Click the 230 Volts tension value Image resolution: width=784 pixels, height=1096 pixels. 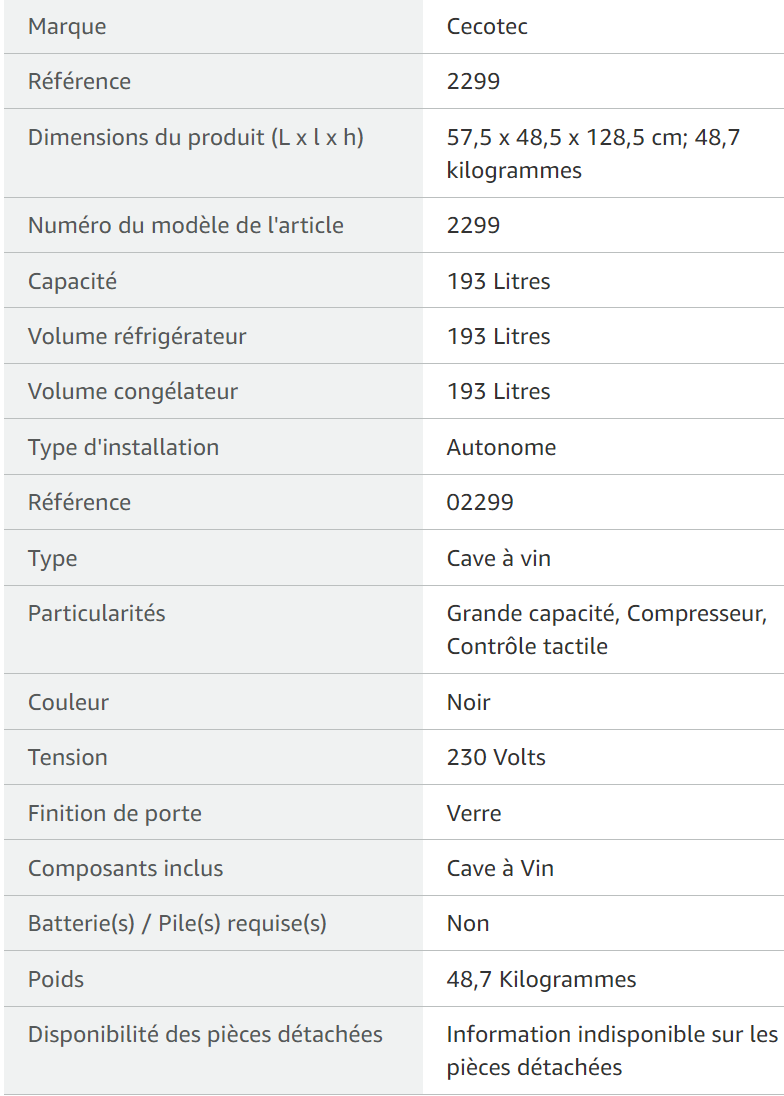tap(496, 757)
